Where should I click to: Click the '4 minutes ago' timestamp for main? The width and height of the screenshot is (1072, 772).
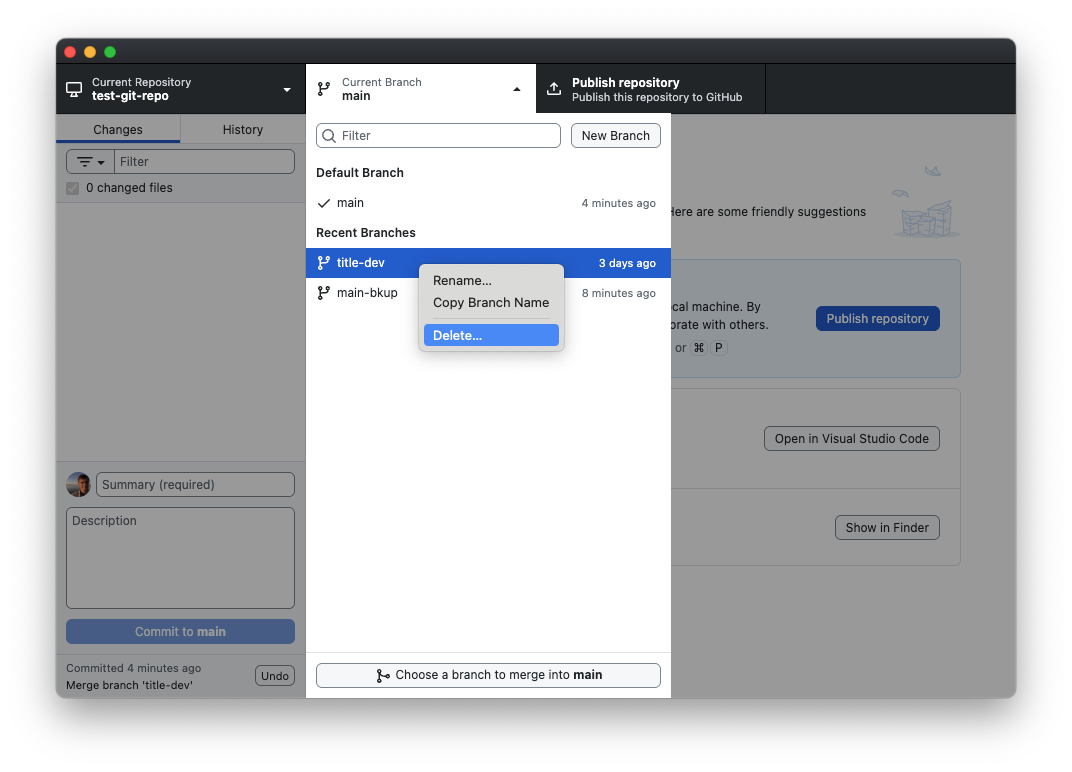(619, 203)
